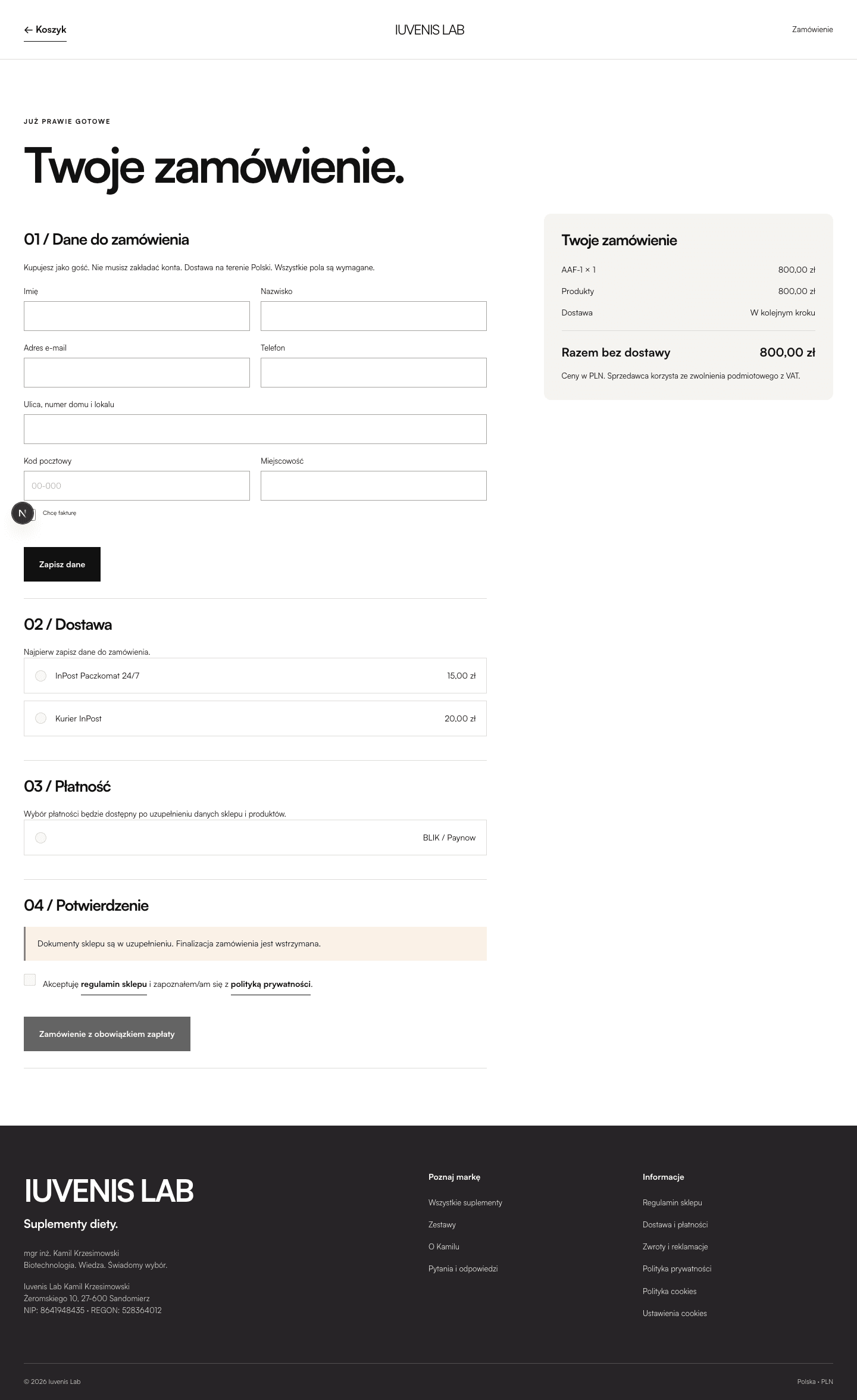Visit the O Kamilu footer link

tap(444, 1246)
